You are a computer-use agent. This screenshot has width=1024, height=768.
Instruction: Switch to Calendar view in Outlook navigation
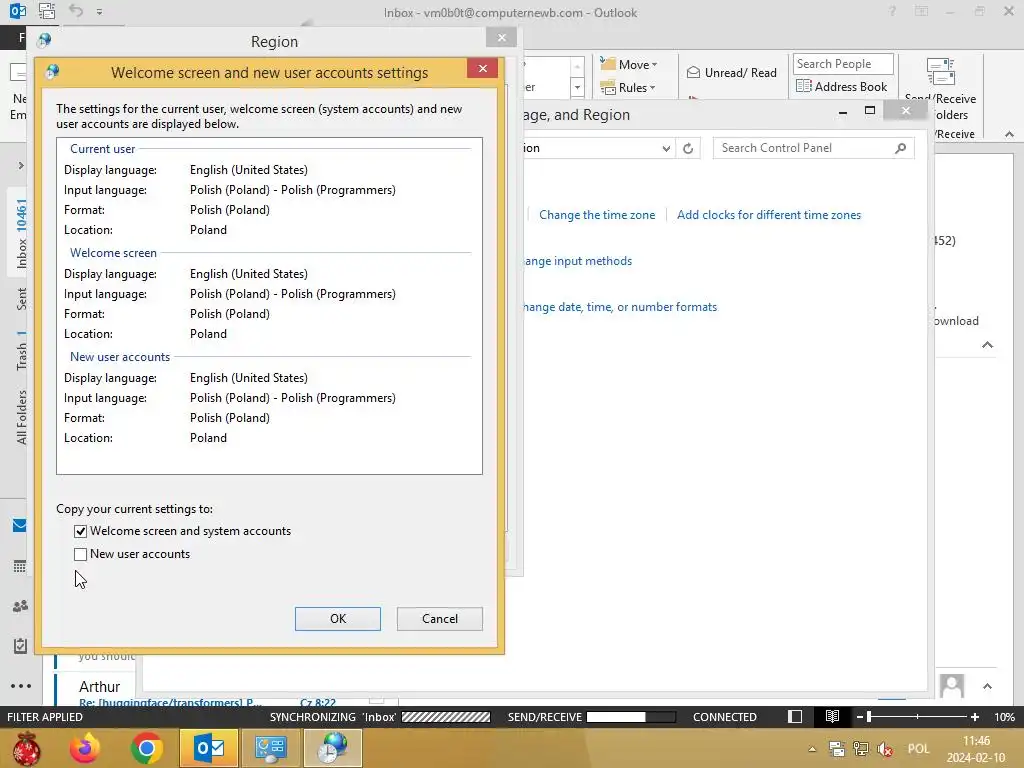point(20,566)
